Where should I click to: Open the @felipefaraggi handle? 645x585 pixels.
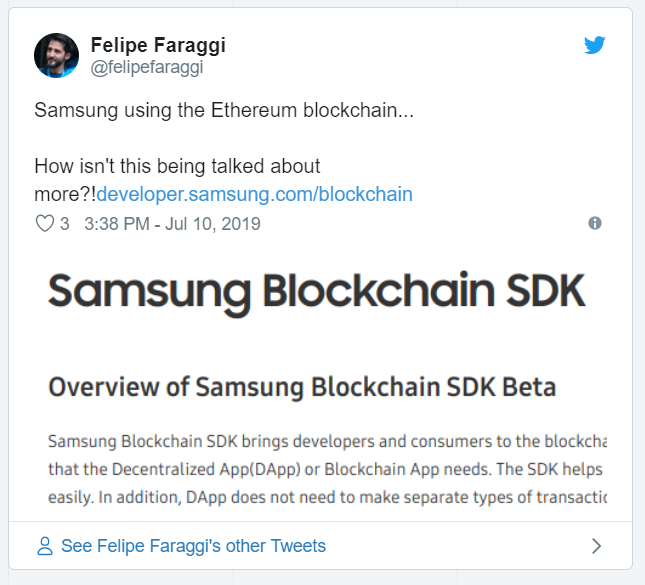pos(147,67)
